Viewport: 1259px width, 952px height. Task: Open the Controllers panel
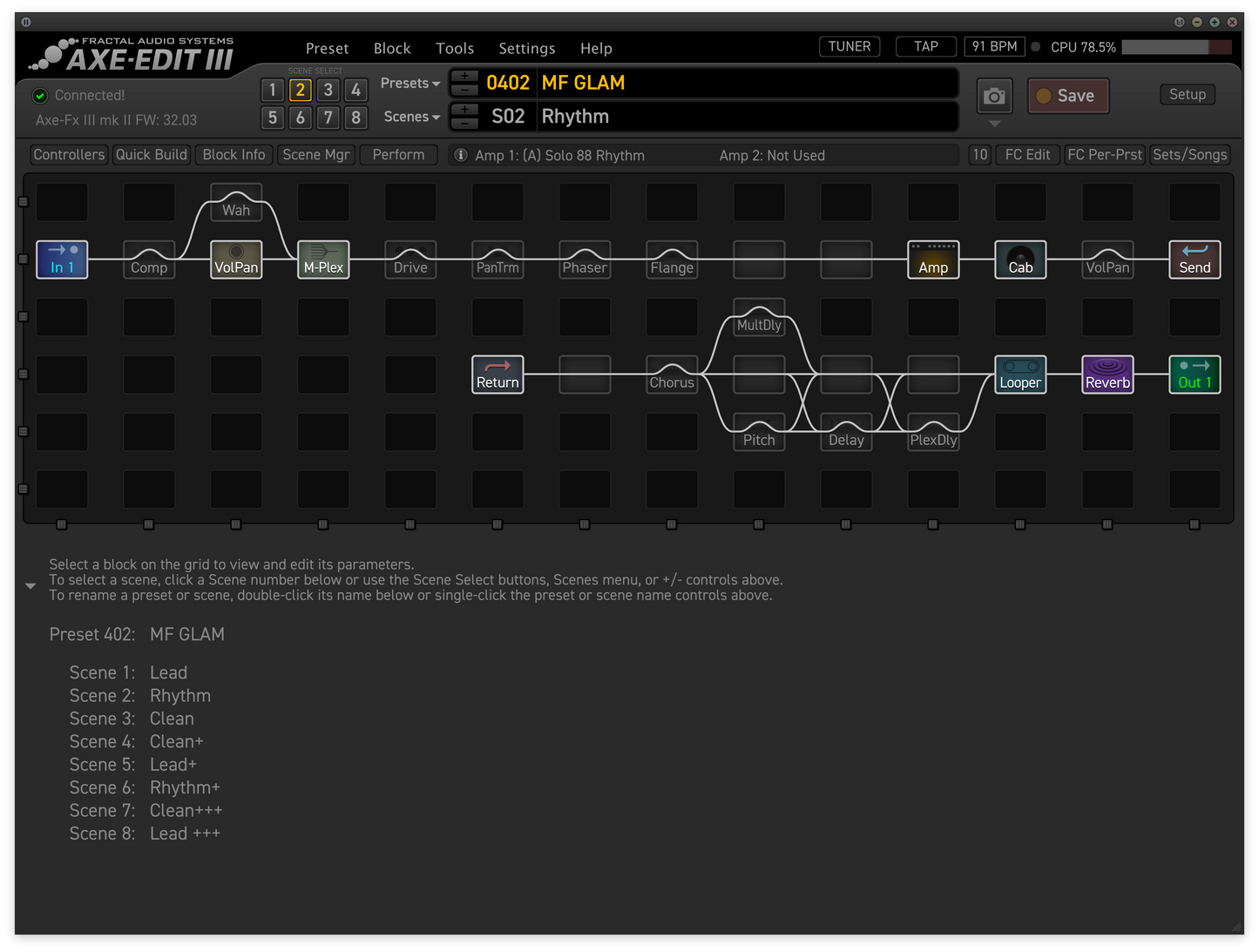click(69, 155)
